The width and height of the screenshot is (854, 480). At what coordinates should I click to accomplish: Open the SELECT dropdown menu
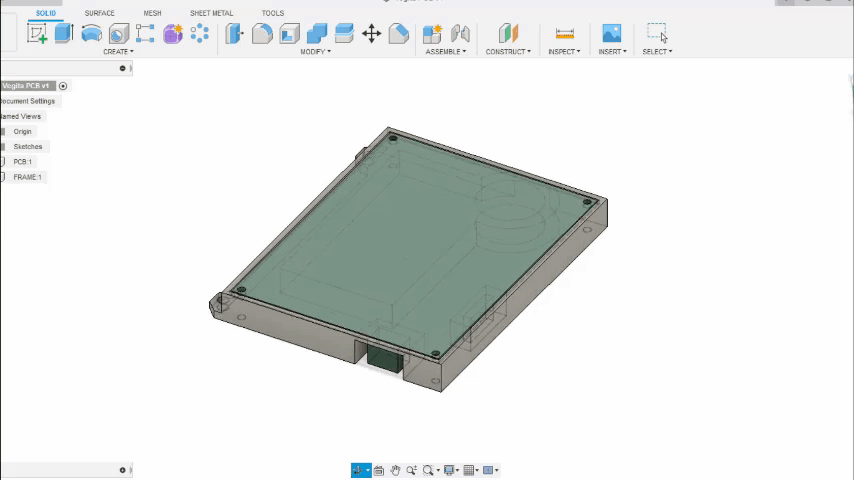(x=657, y=52)
